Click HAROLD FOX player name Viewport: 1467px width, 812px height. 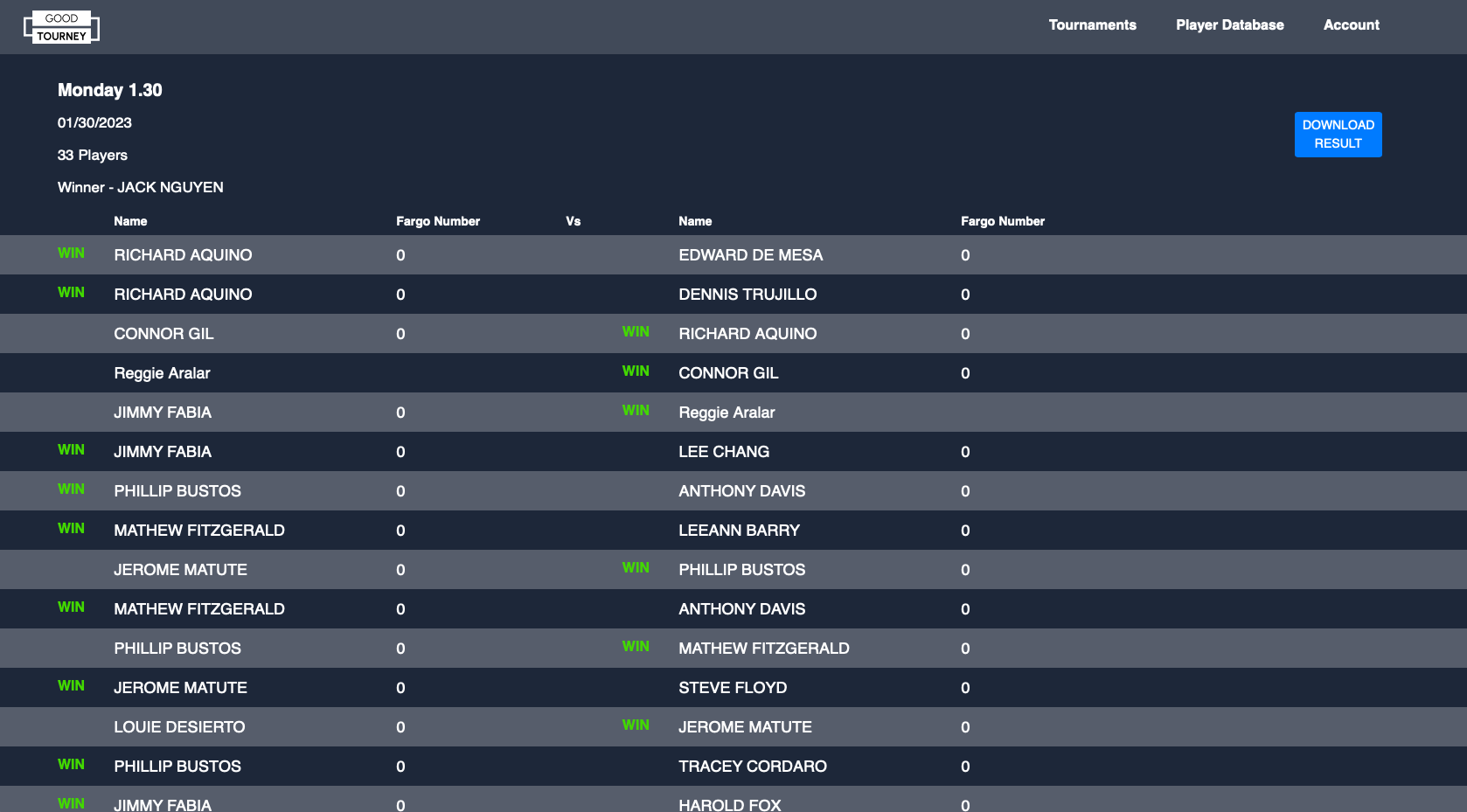click(x=729, y=804)
